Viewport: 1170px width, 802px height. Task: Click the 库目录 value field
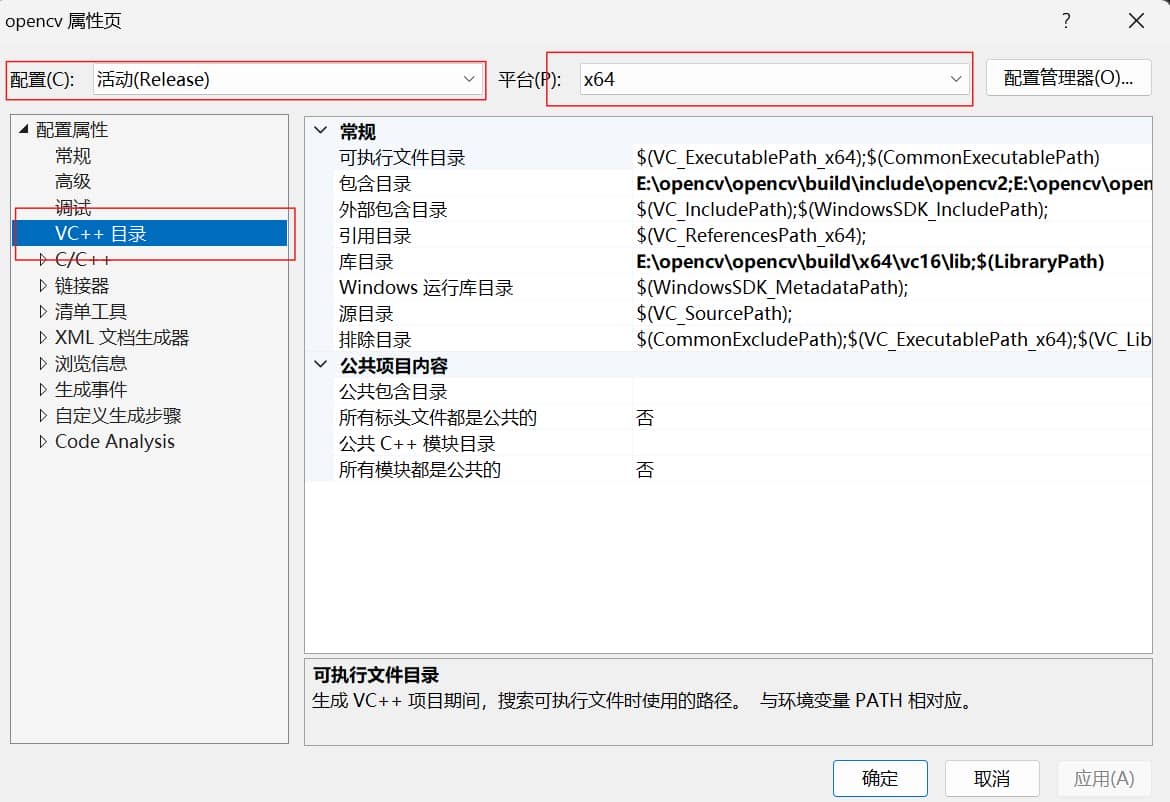890,262
